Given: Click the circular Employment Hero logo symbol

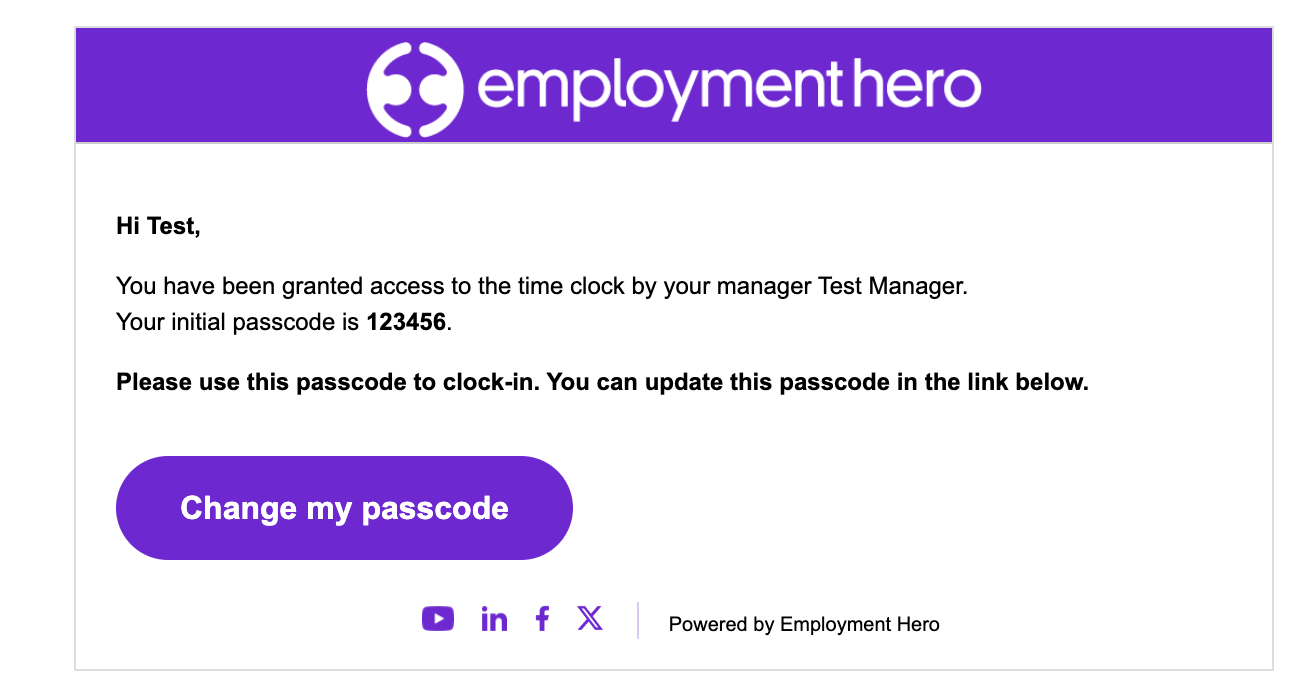Looking at the screenshot, I should coord(414,87).
